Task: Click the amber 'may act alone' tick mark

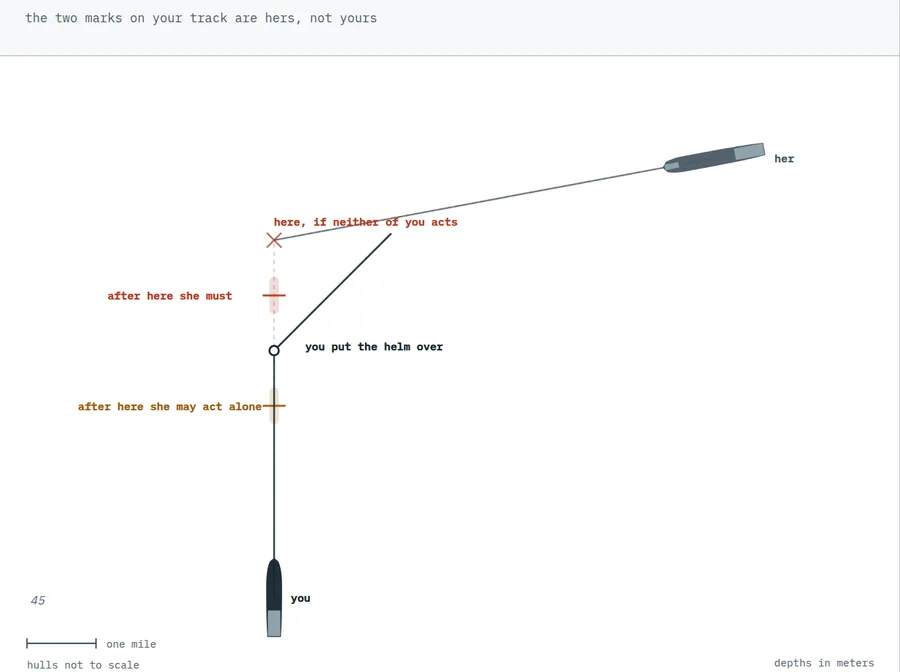Action: [x=274, y=406]
